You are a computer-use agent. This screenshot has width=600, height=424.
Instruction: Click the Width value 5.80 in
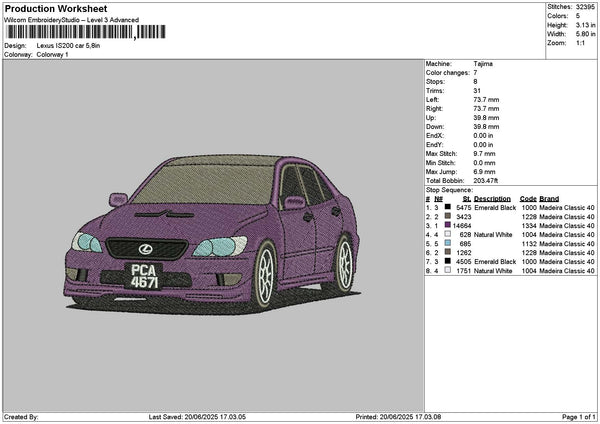pyautogui.click(x=585, y=34)
